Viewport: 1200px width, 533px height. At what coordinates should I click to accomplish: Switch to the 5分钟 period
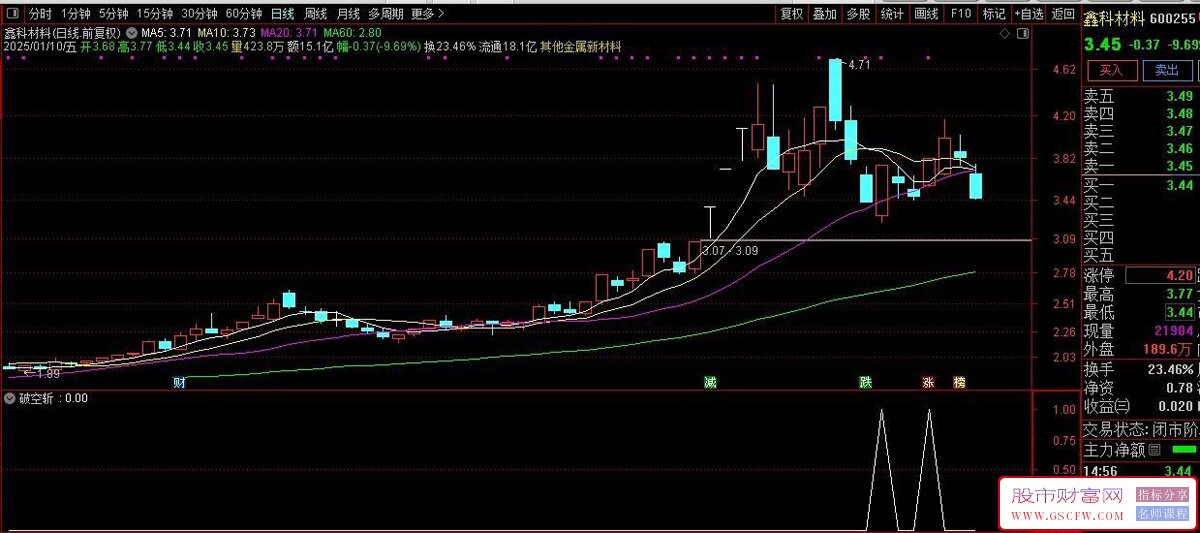click(113, 14)
